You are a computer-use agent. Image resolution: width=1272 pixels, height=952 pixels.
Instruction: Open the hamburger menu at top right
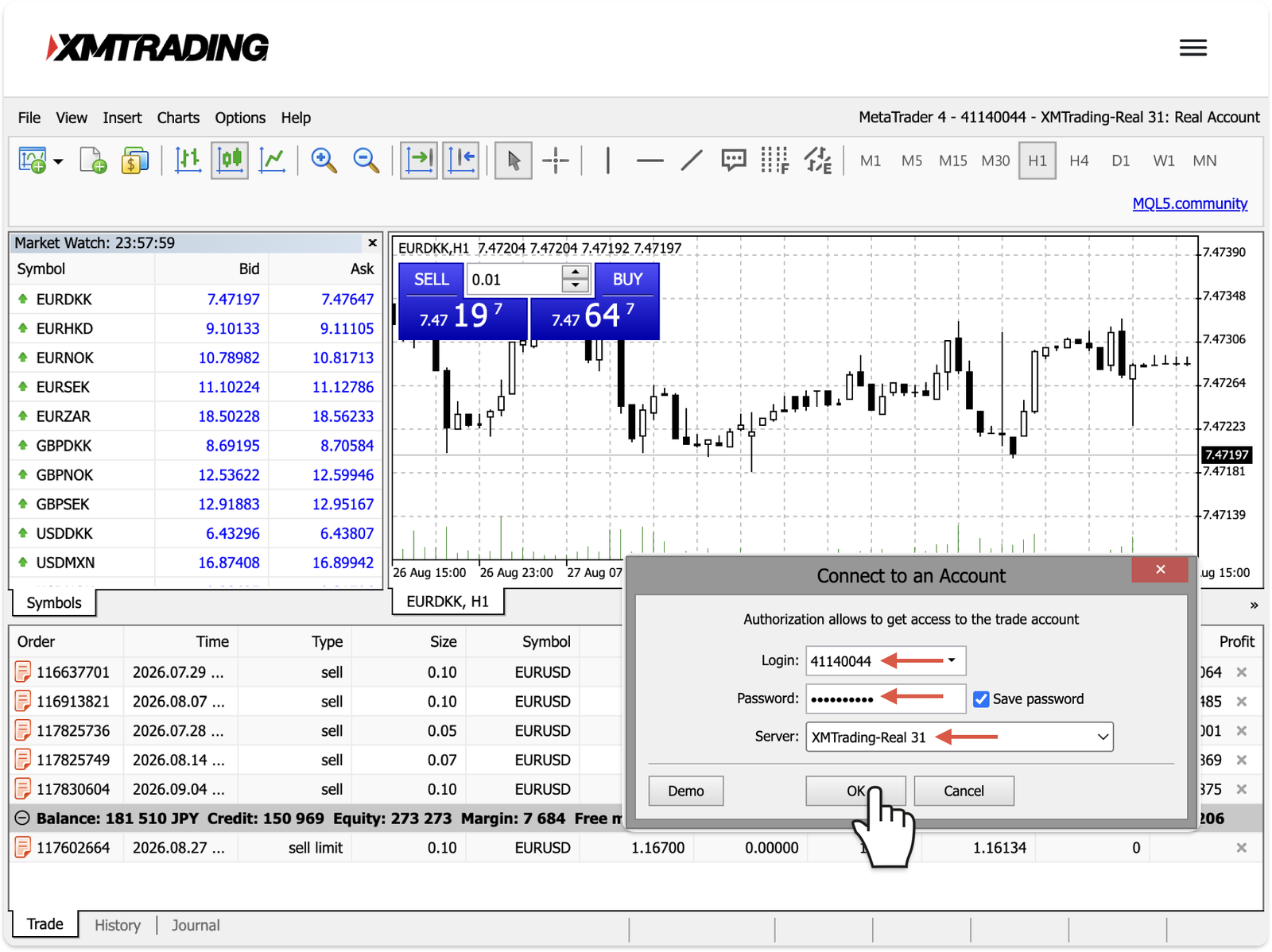tap(1192, 48)
